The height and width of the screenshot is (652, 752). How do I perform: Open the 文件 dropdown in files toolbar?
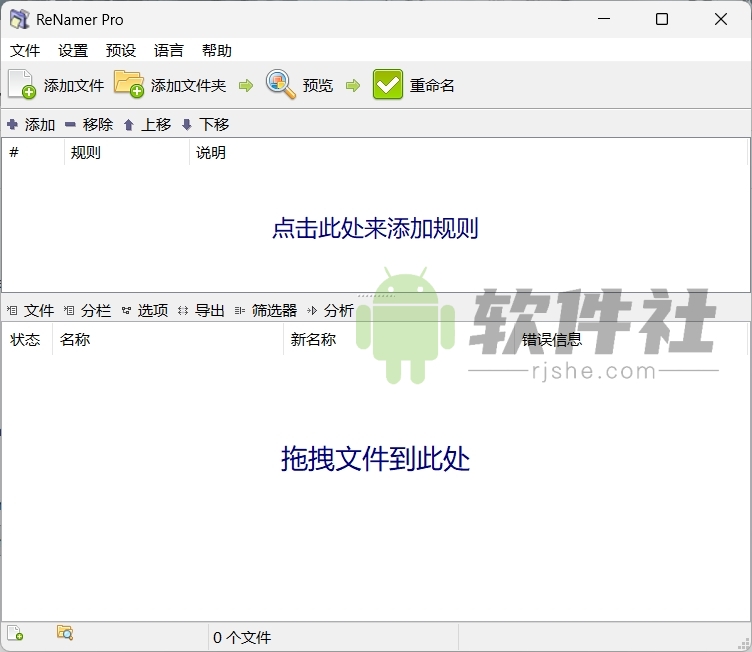(x=39, y=310)
